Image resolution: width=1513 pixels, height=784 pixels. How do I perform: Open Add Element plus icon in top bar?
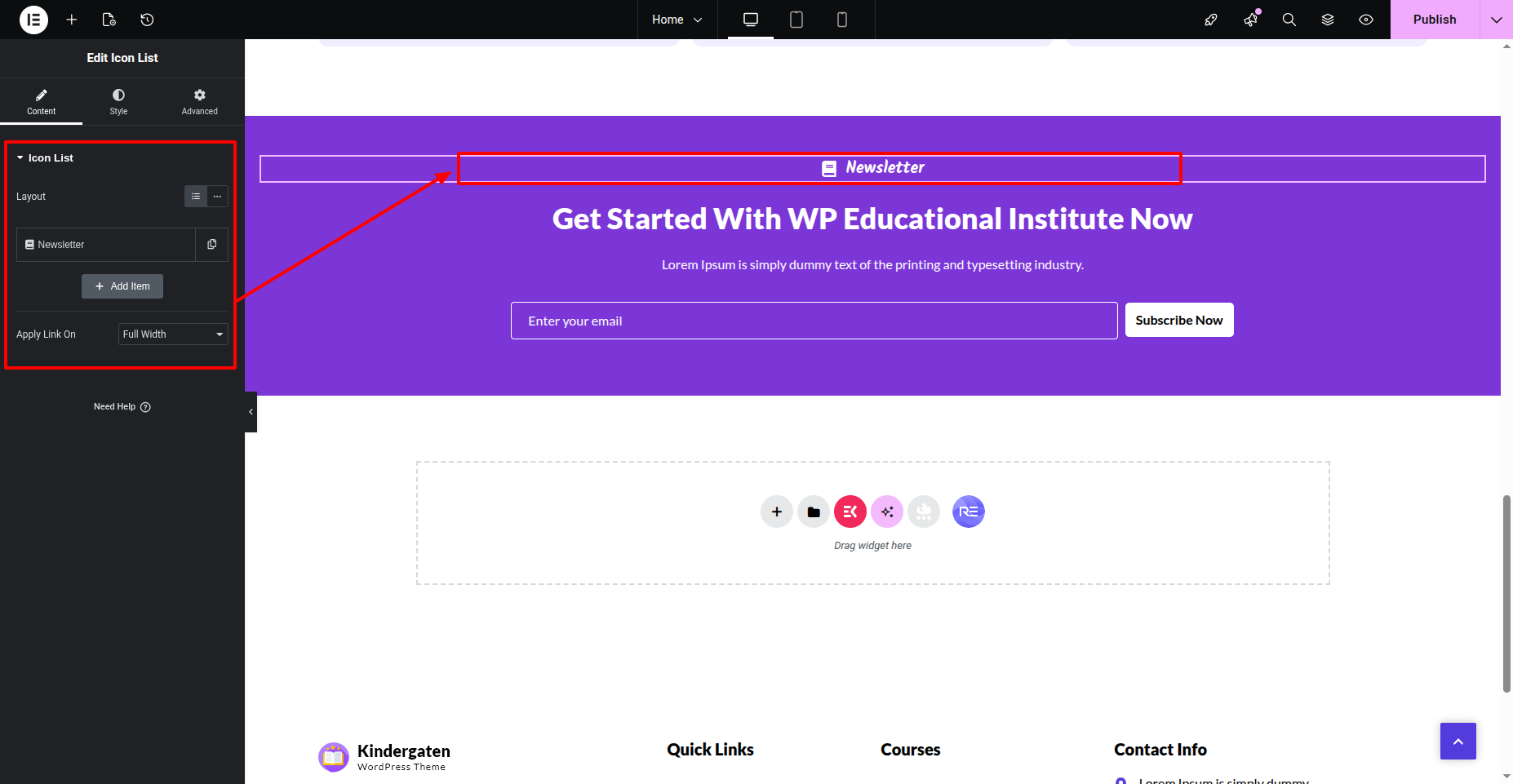tap(72, 20)
